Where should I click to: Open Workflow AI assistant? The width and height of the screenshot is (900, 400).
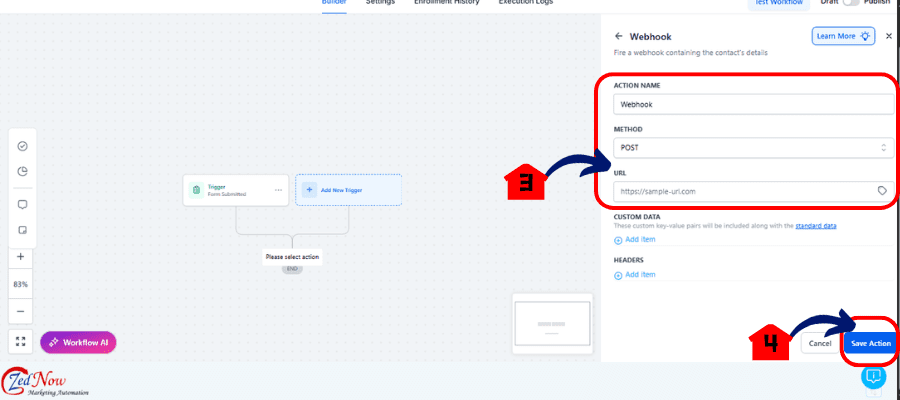78,342
